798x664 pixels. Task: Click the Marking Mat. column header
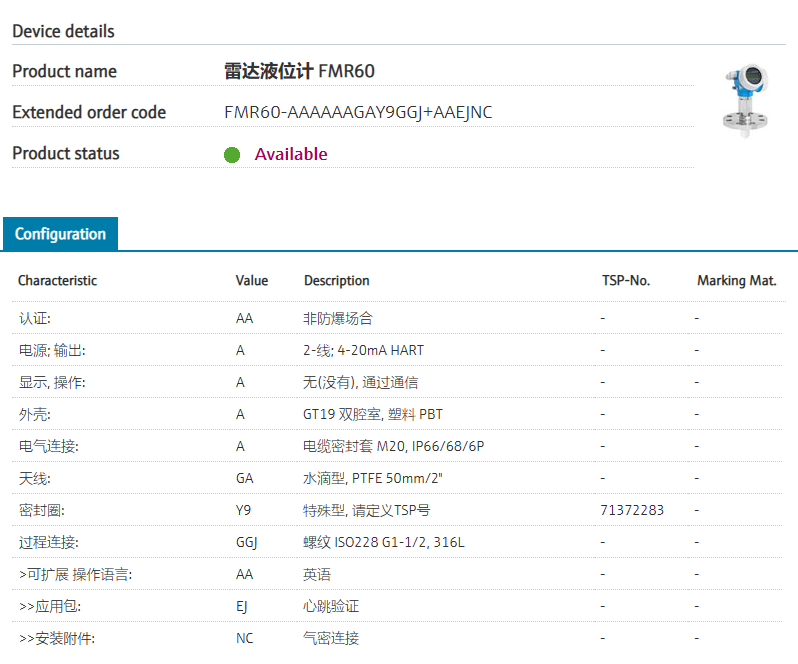click(x=736, y=281)
